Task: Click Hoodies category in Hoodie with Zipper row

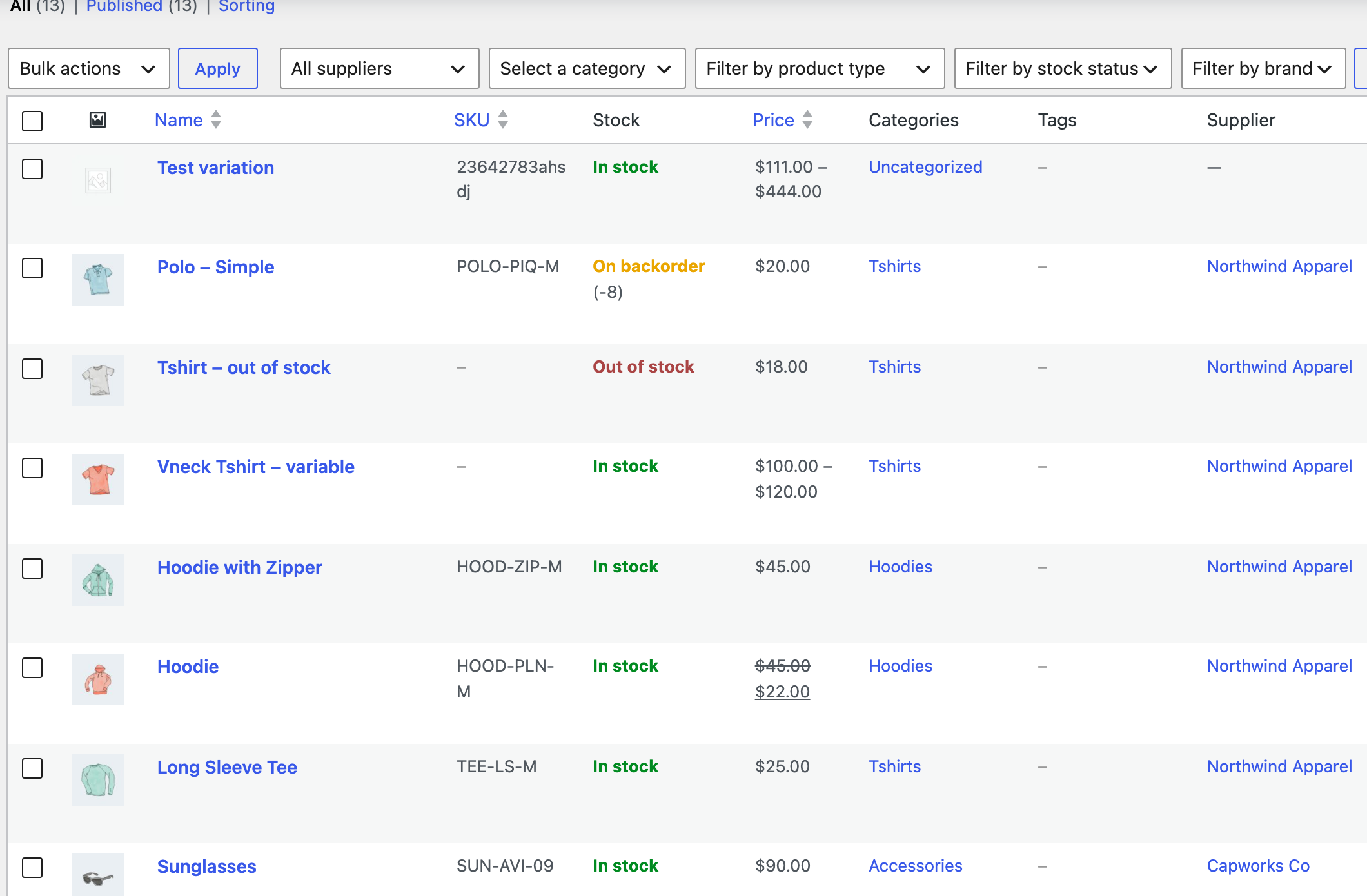Action: coord(901,567)
